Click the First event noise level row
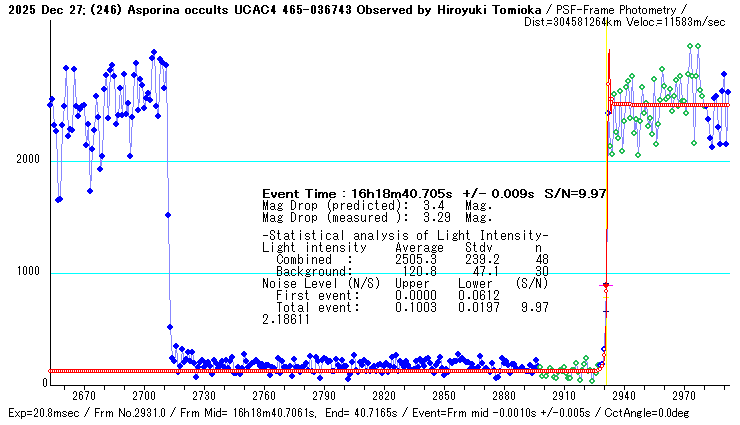This screenshot has width=740, height=425. point(405,295)
